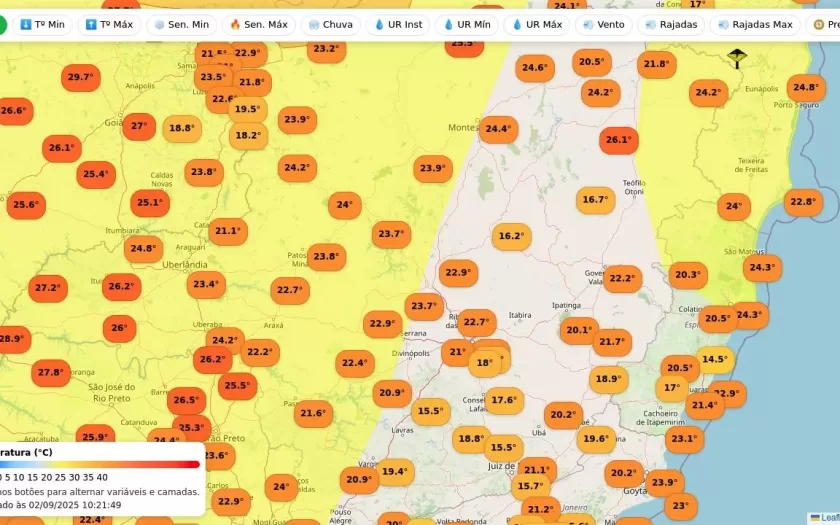Image resolution: width=840 pixels, height=525 pixels.
Task: Enable the Sen. Máx fire icon layer
Action: click(x=258, y=24)
